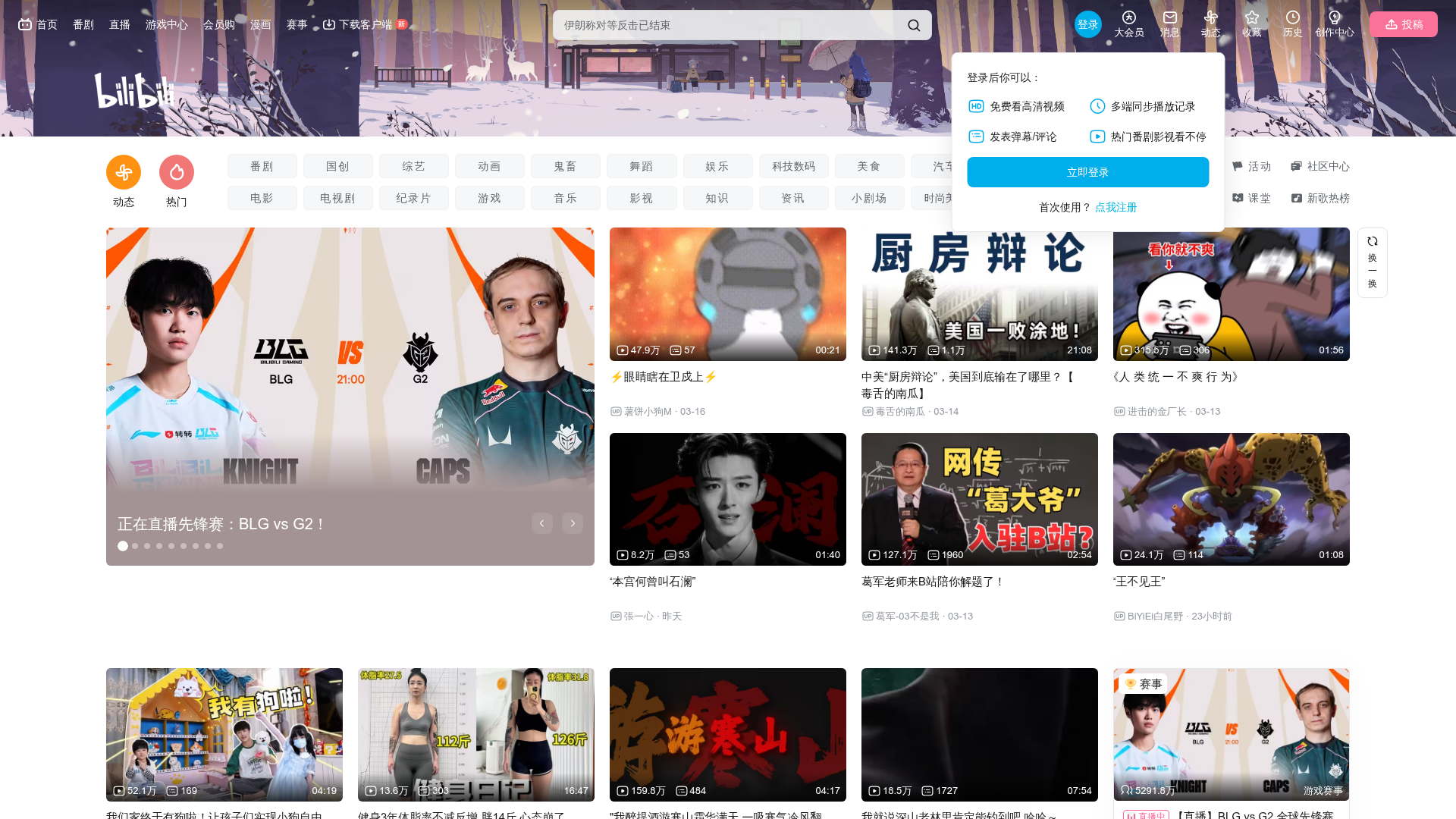Open 会员购 in the top navigation
Screen dimensions: 1456x819
219,24
